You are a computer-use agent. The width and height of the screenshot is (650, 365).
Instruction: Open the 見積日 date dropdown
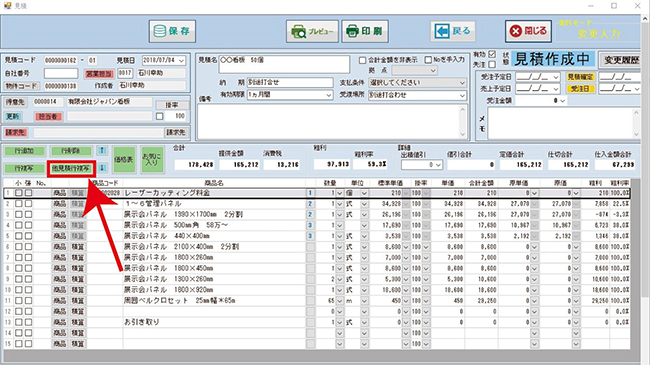tap(182, 61)
